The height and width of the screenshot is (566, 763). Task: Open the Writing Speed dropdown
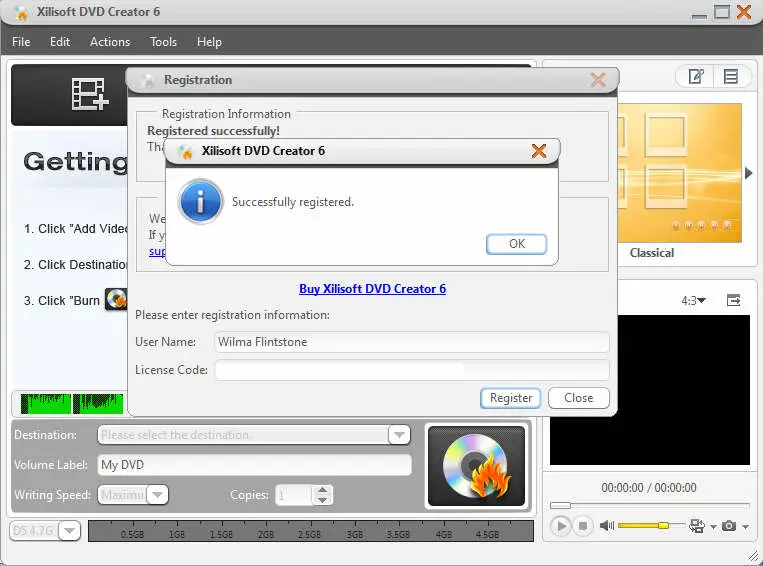point(157,495)
